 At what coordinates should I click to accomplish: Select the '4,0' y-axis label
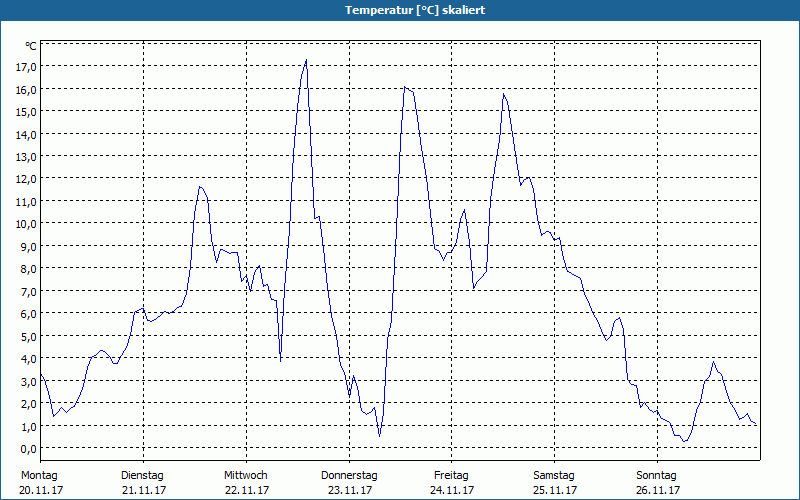pos(28,359)
